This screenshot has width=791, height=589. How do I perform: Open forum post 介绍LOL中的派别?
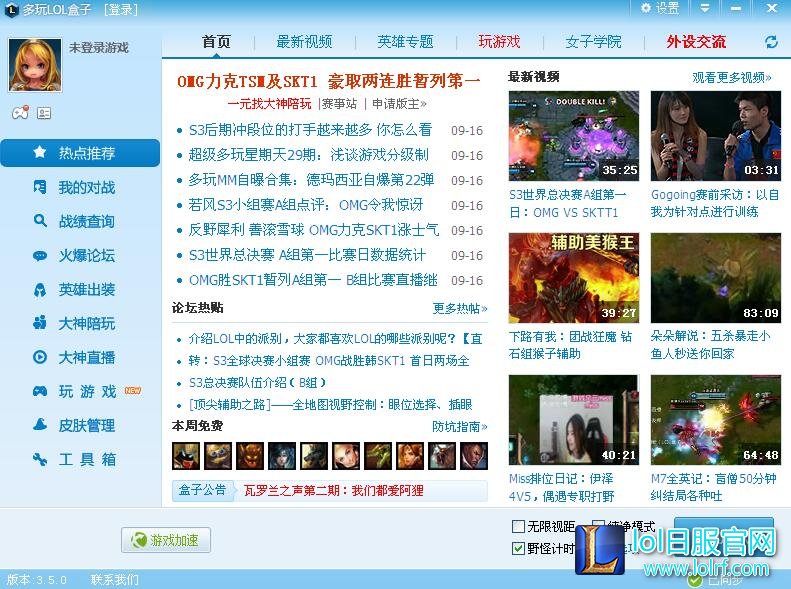pyautogui.click(x=335, y=338)
